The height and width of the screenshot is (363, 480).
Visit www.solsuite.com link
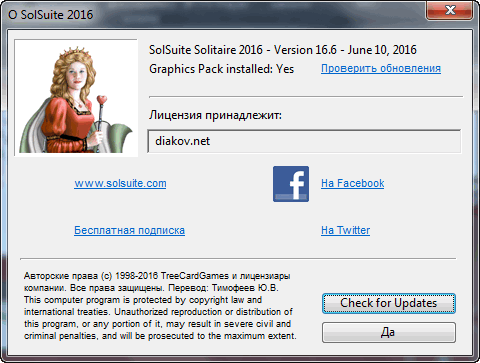120,183
